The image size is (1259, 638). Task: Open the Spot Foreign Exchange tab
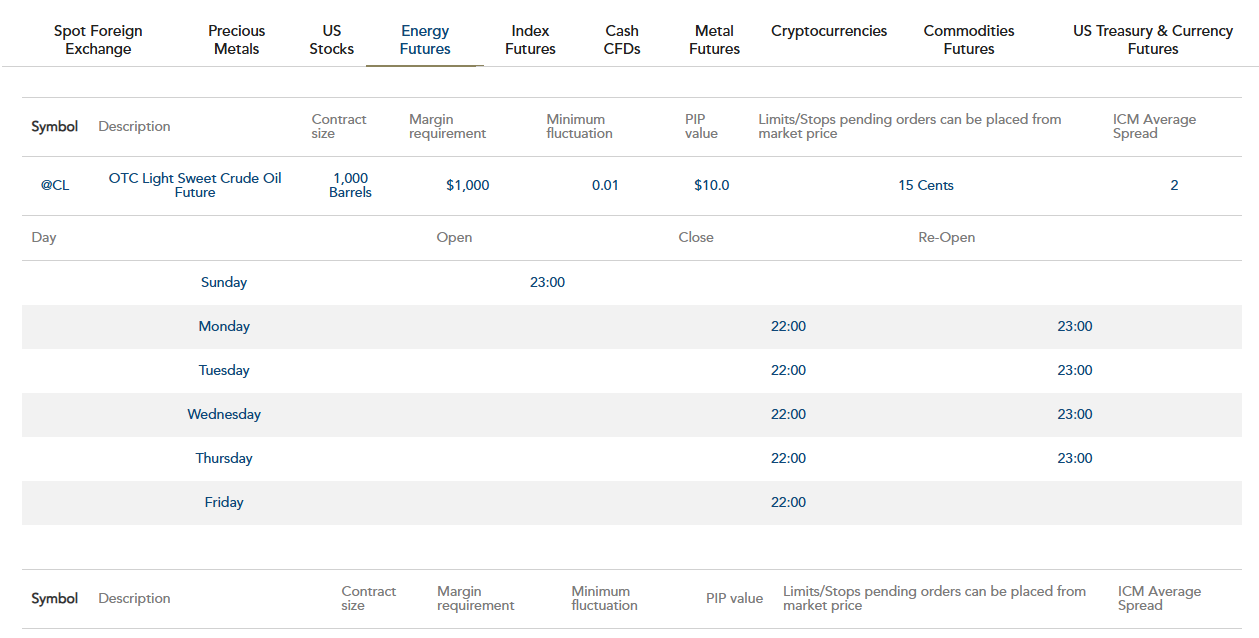pyautogui.click(x=98, y=40)
